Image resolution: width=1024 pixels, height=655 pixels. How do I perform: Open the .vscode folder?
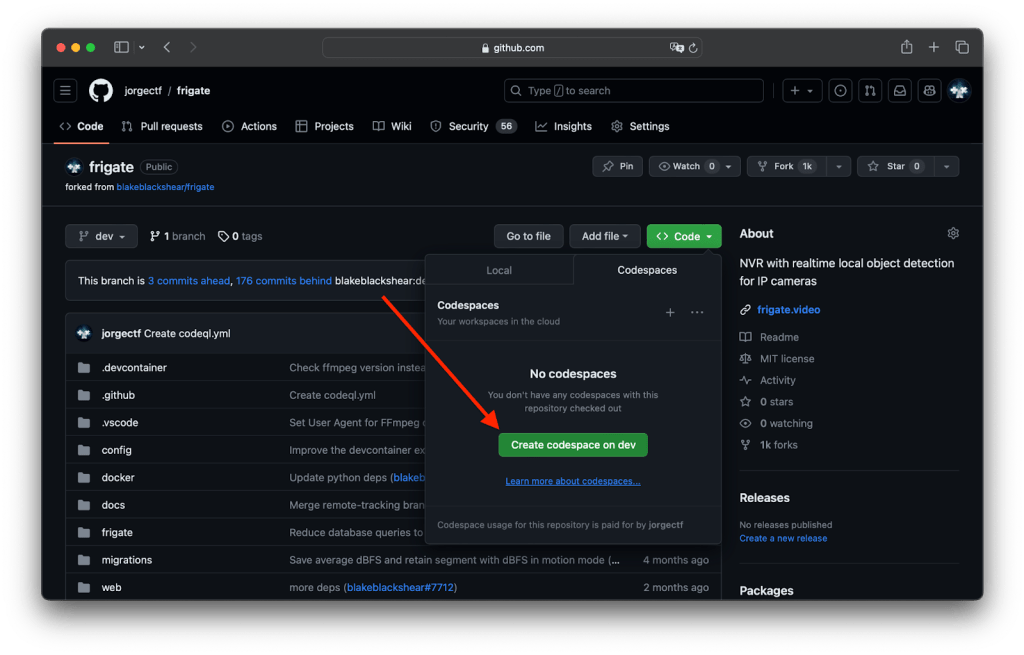pyautogui.click(x=120, y=423)
